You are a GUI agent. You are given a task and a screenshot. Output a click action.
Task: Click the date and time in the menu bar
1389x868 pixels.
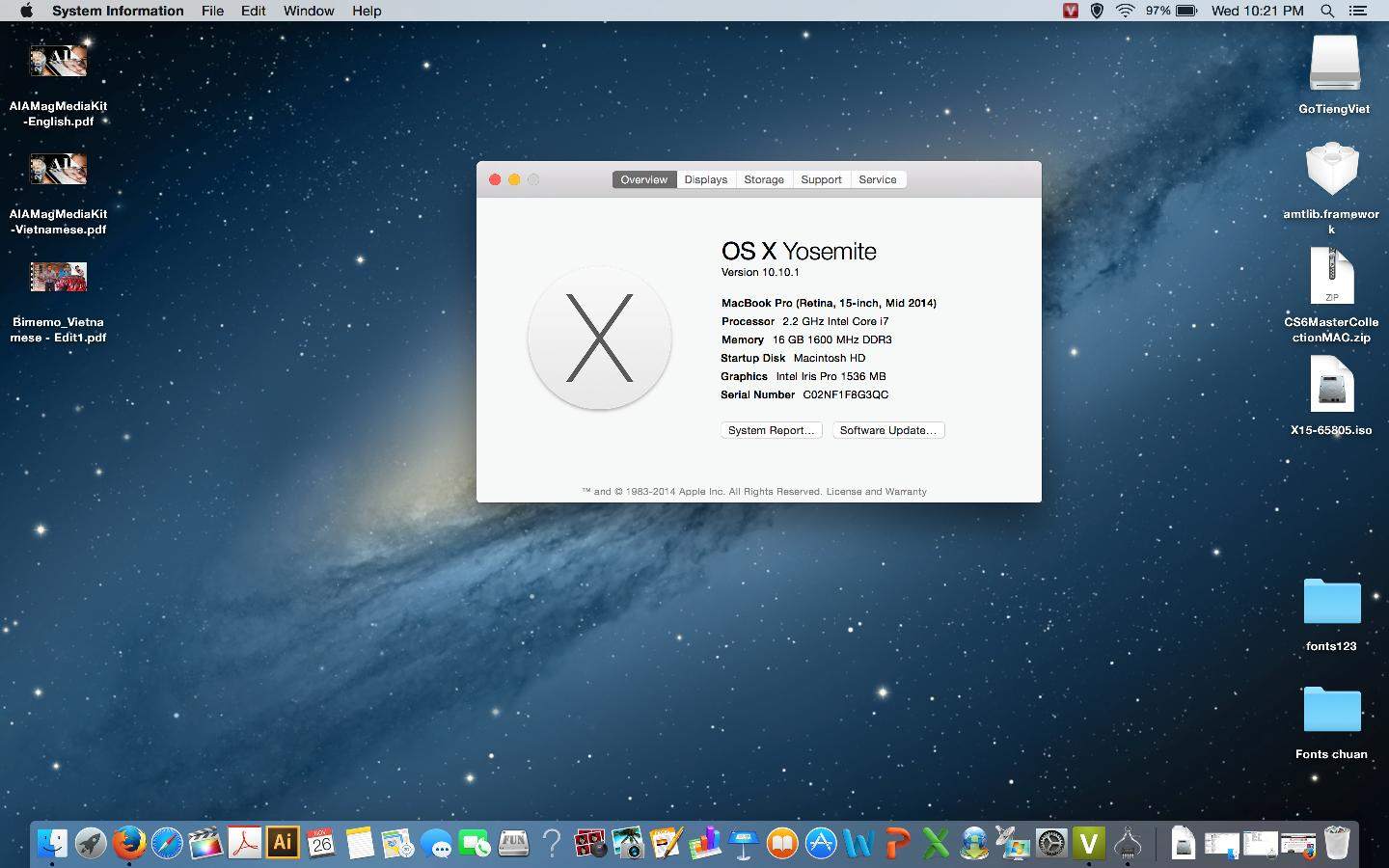[1257, 11]
